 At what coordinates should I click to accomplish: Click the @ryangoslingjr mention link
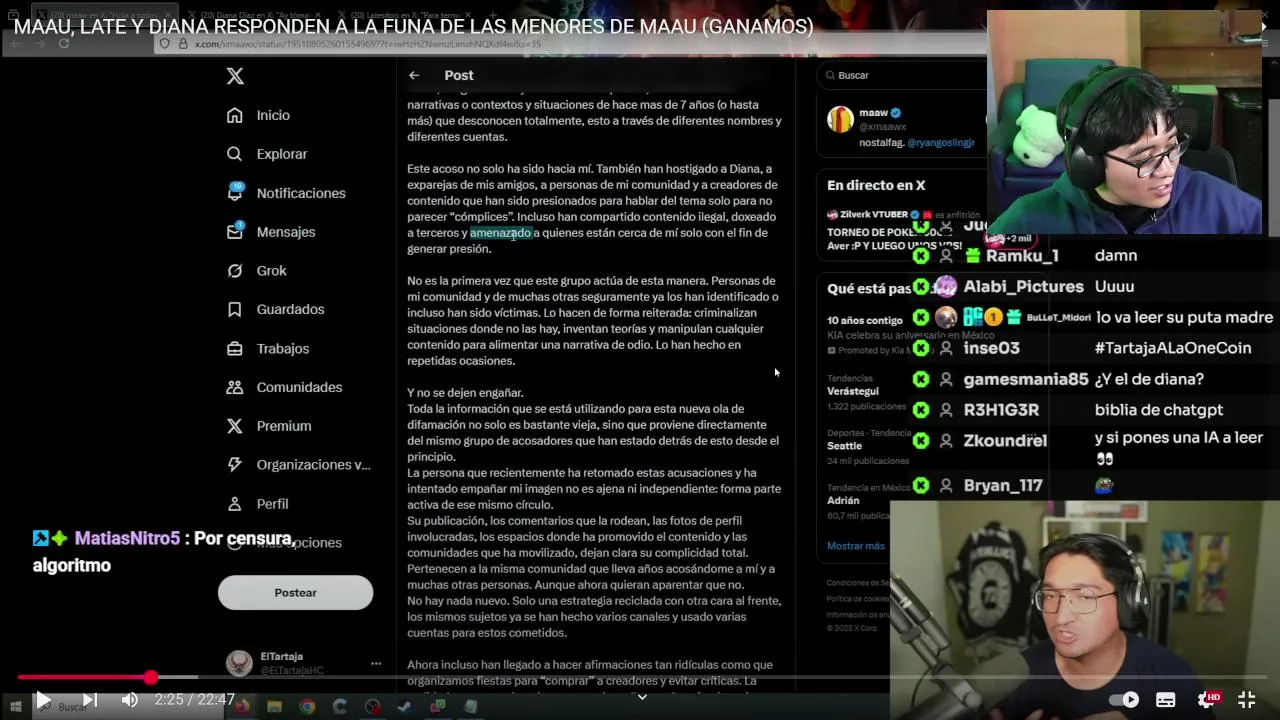(x=940, y=143)
